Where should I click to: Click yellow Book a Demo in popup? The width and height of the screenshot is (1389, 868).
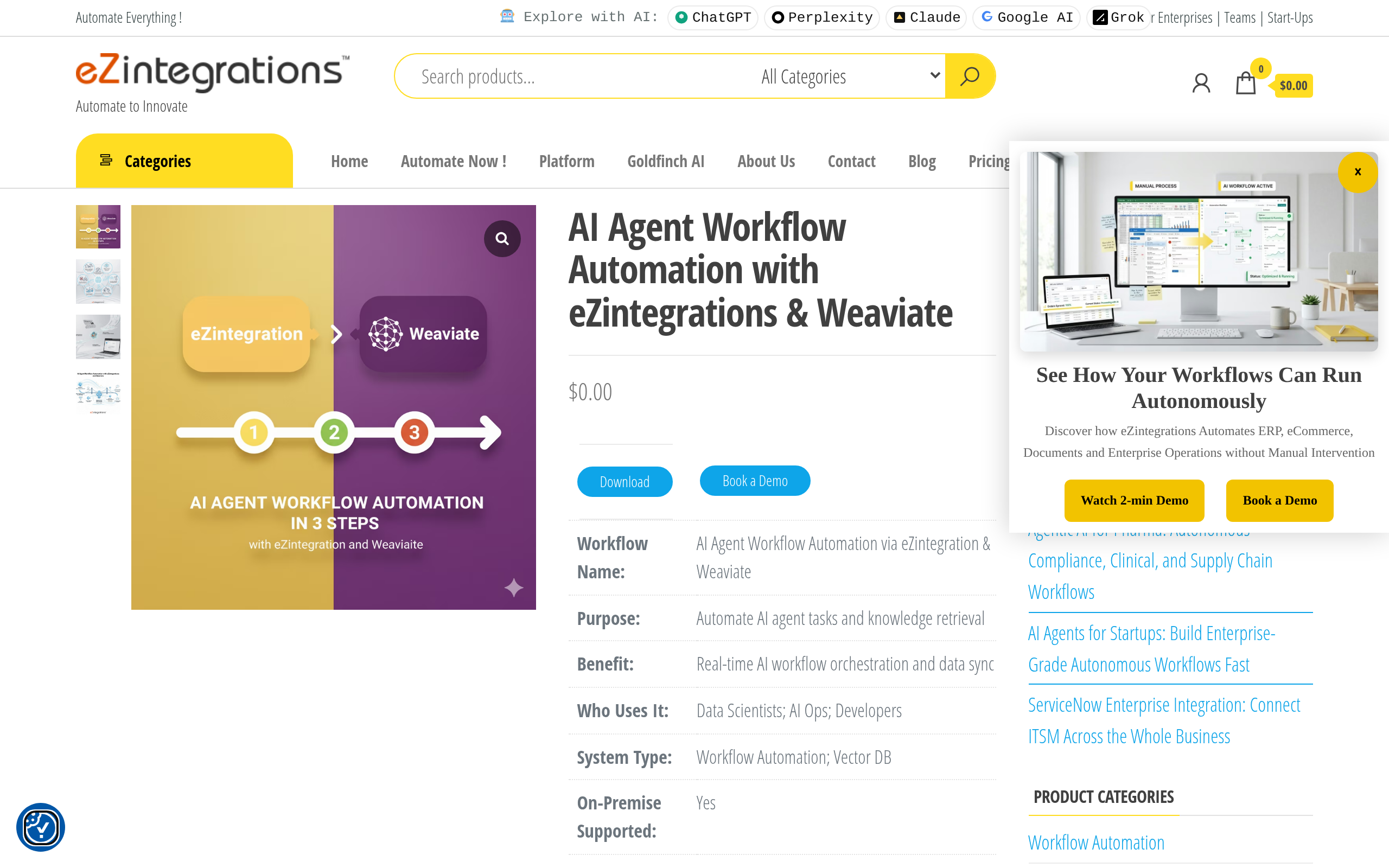1279,500
